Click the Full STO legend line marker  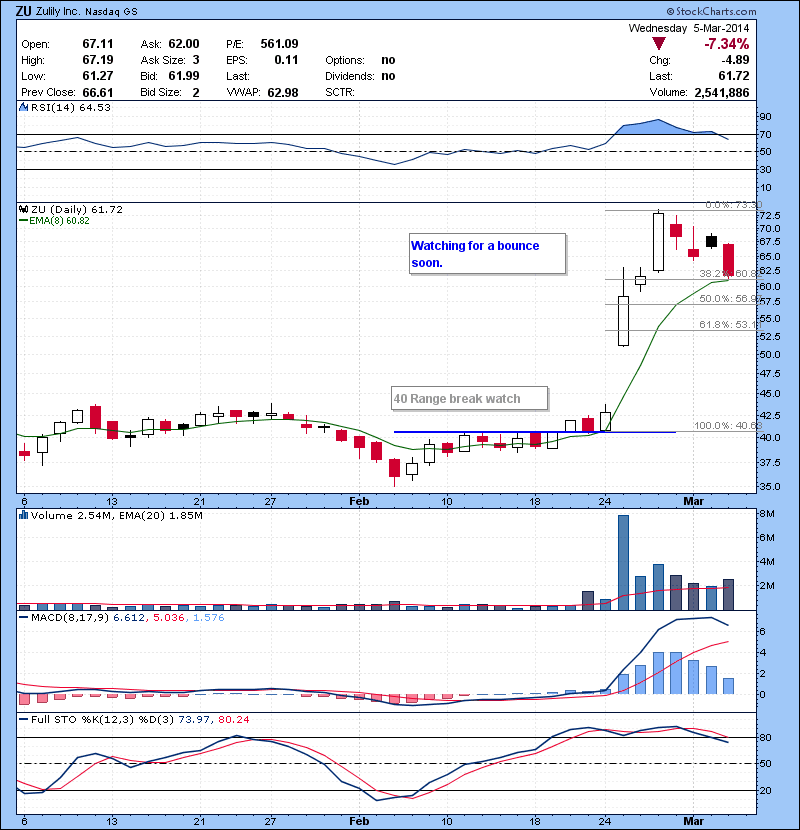(x=23, y=719)
